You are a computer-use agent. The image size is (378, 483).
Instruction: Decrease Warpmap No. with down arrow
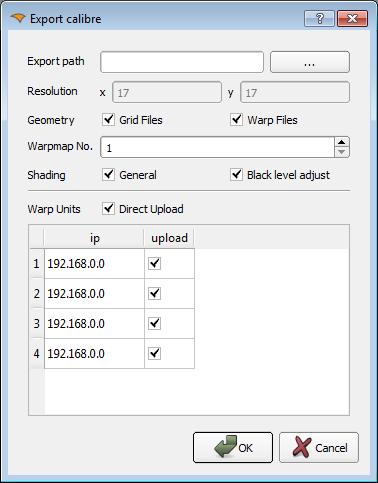341,152
